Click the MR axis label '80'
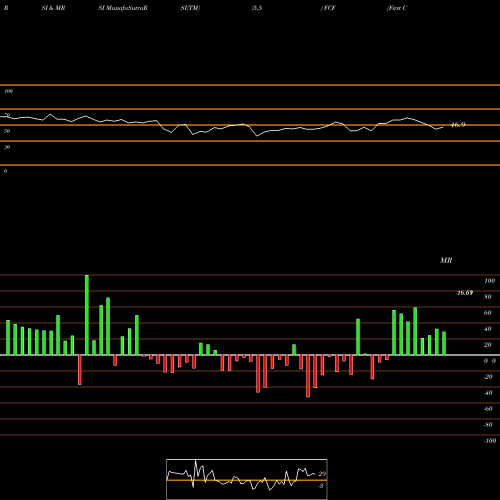The width and height of the screenshot is (500, 500). click(488, 297)
